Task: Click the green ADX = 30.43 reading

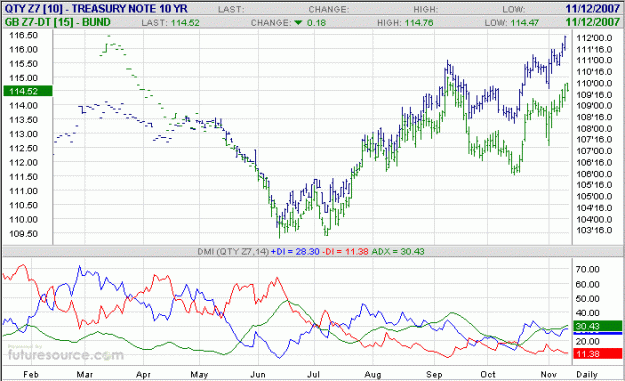Action: pos(398,251)
